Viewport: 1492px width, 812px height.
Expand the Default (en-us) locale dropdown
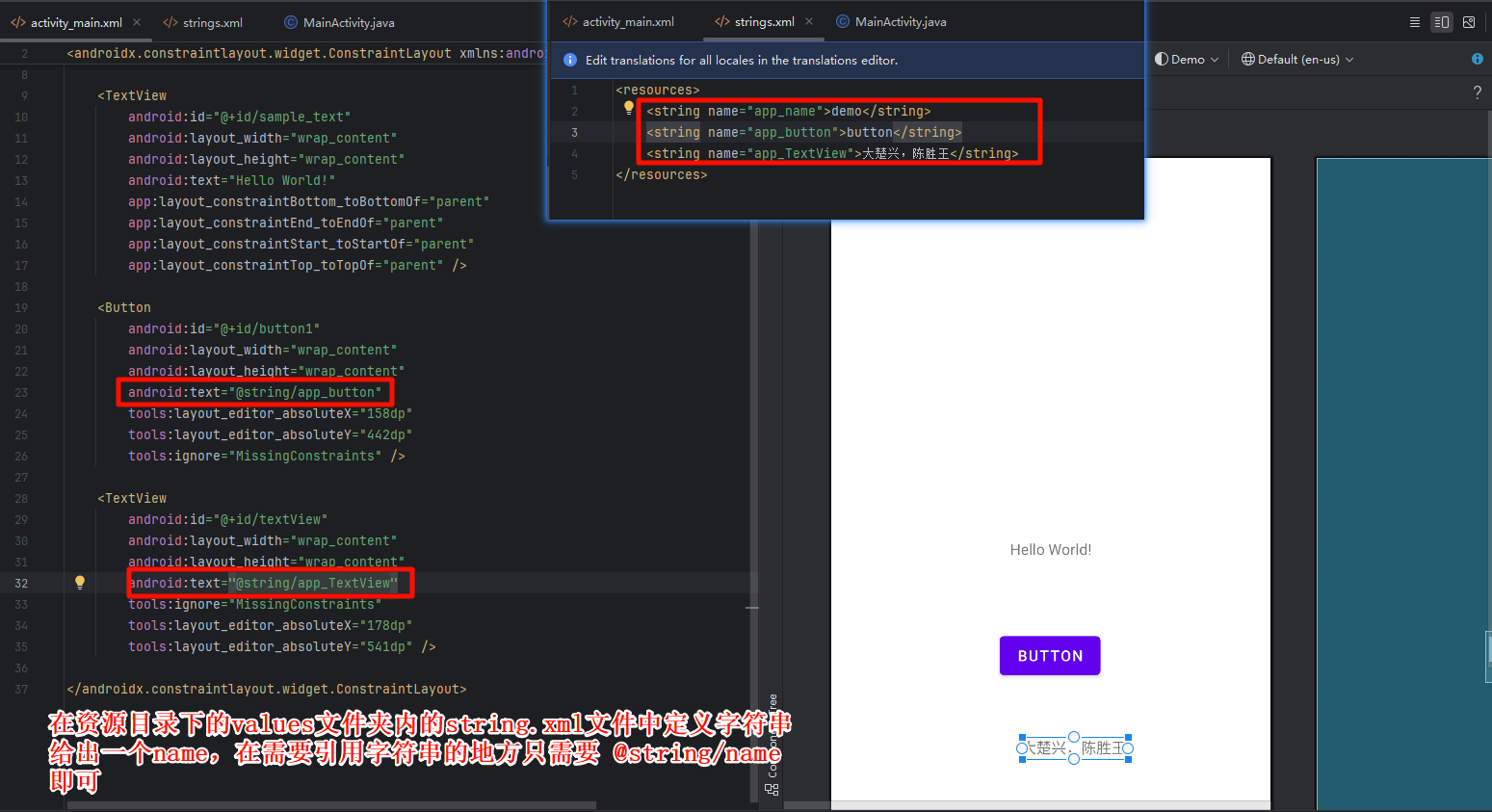click(1296, 59)
